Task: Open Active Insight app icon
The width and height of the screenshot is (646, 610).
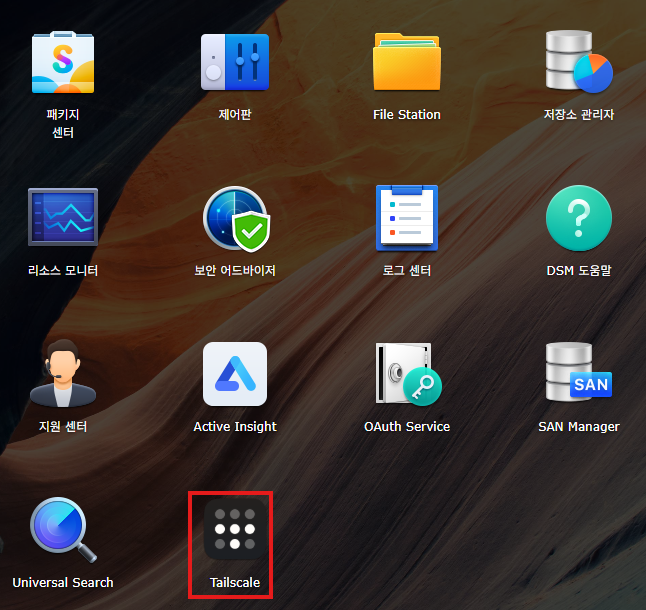Action: click(235, 374)
